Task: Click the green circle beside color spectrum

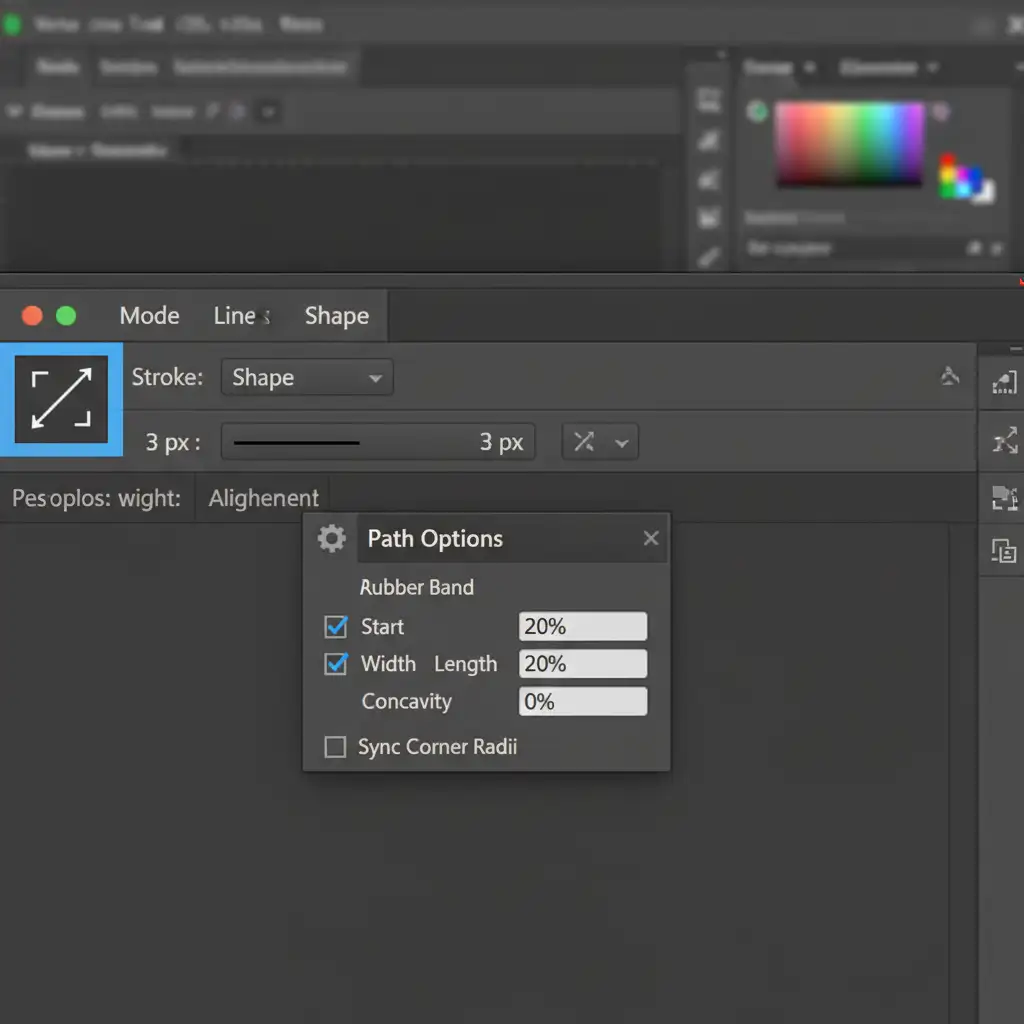Action: 758,112
